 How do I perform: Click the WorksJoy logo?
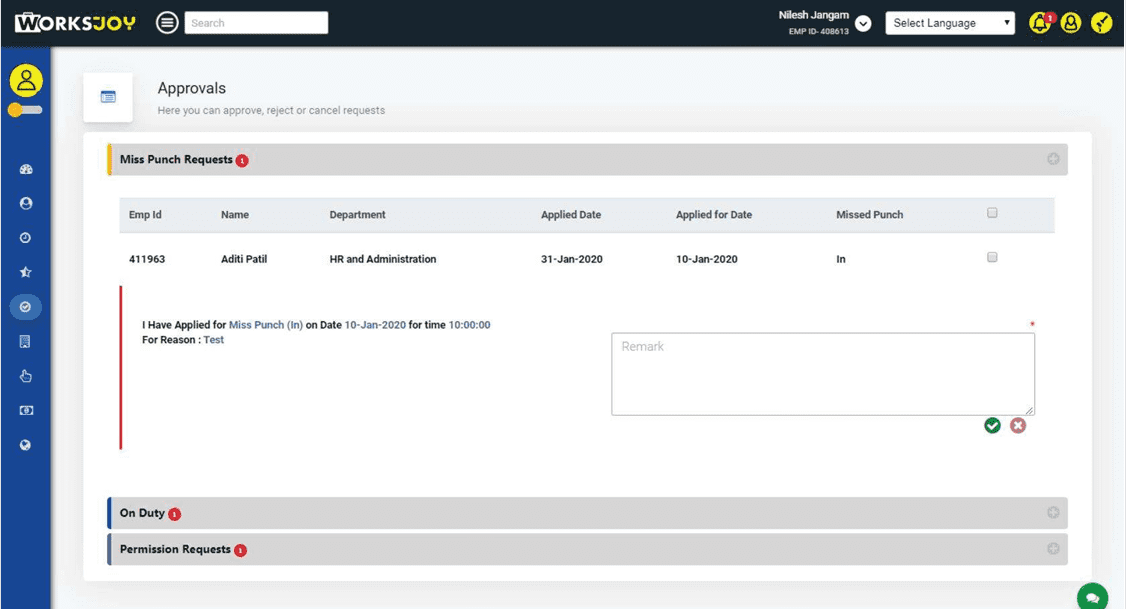click(x=75, y=23)
